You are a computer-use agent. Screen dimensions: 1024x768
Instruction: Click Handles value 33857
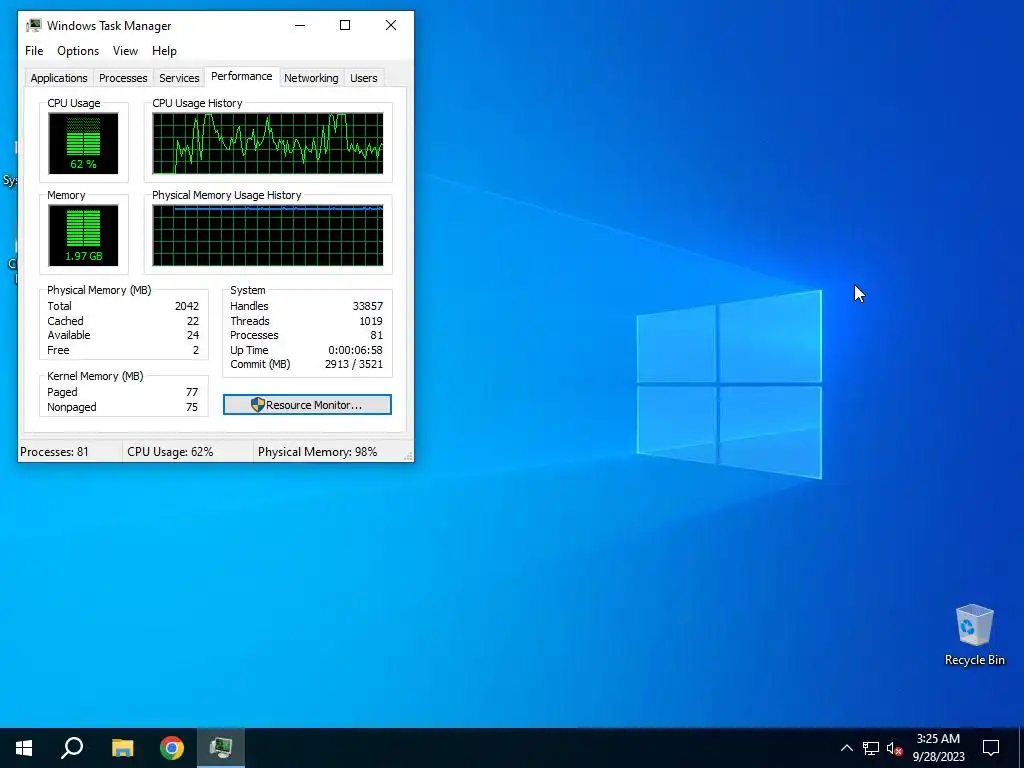[368, 306]
